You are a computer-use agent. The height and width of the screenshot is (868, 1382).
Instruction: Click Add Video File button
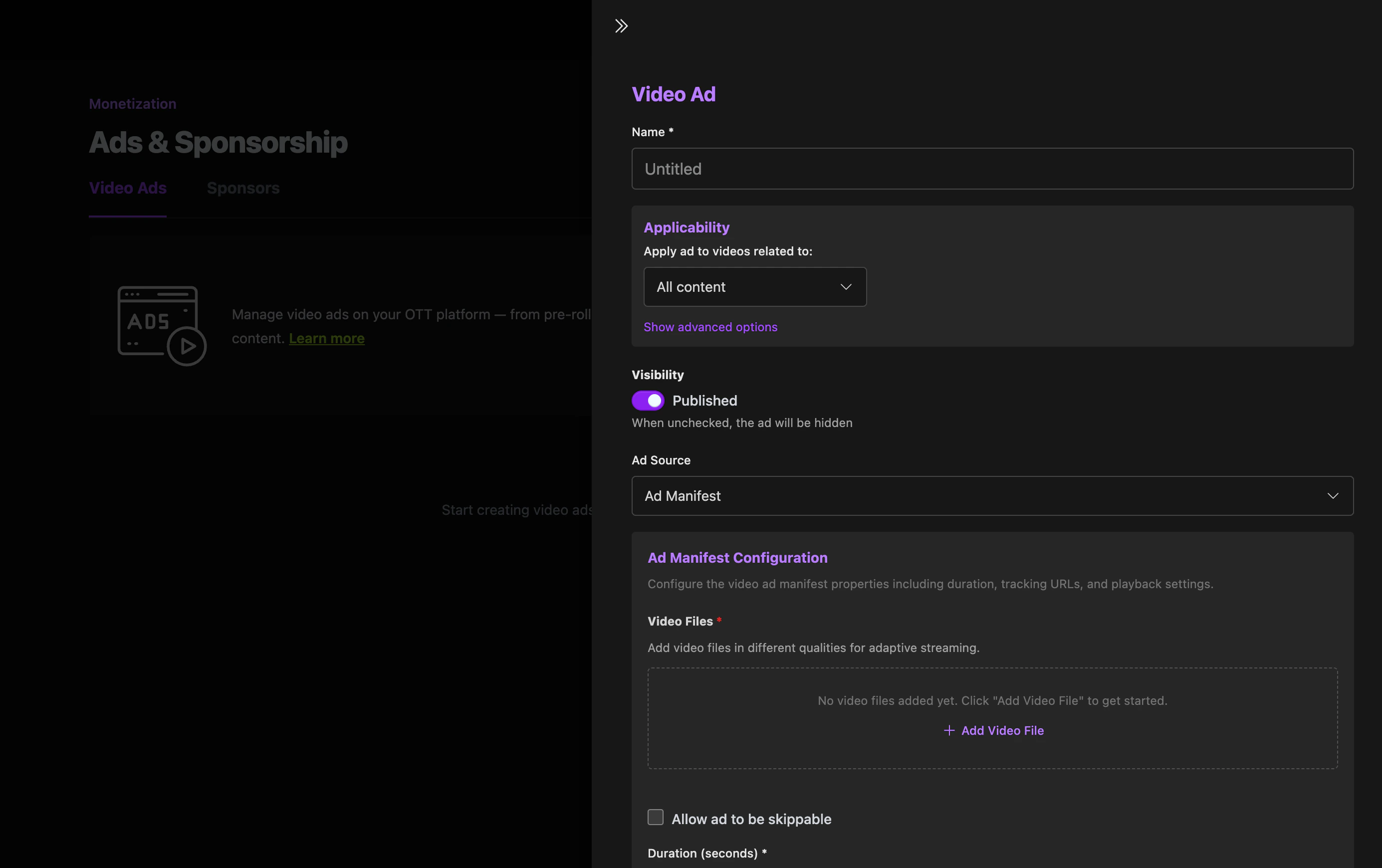click(x=1001, y=730)
